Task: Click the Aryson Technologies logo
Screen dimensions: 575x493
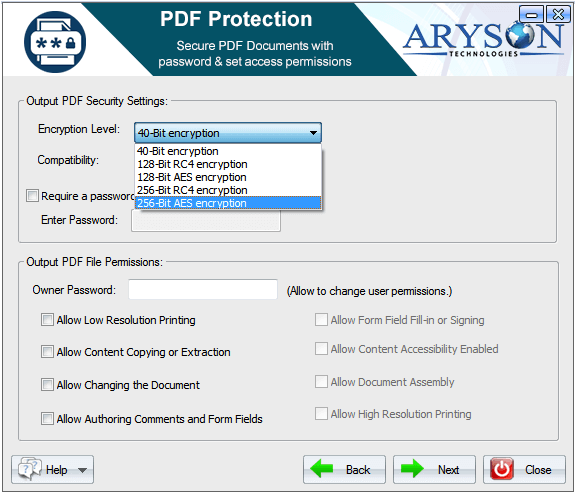Action: pos(483,39)
